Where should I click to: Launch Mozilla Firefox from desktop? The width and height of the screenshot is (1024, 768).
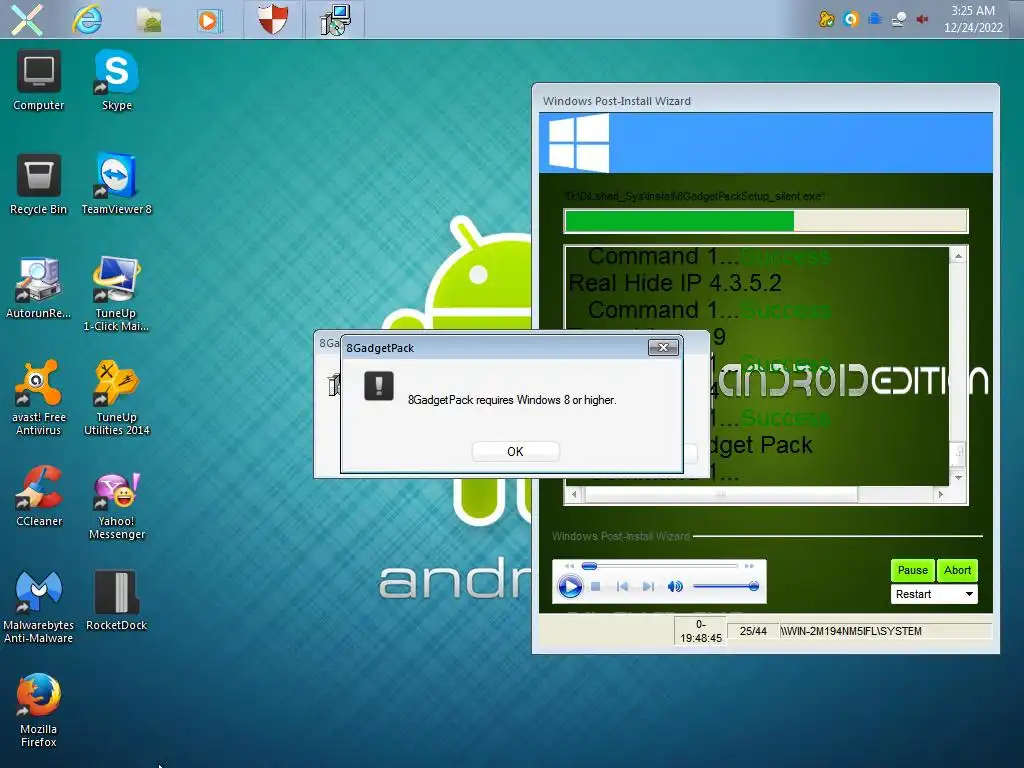pyautogui.click(x=39, y=710)
